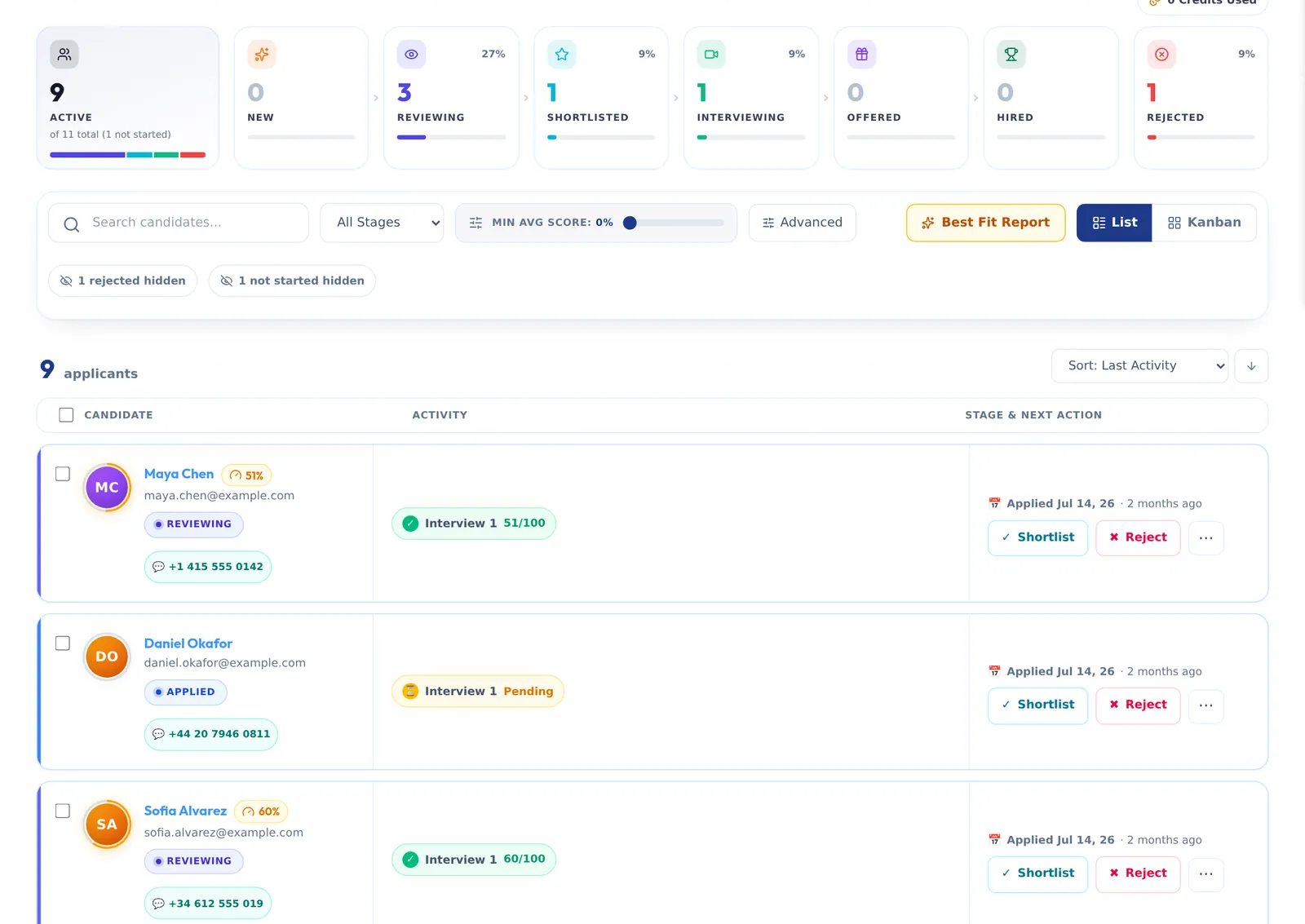The height and width of the screenshot is (924, 1305).
Task: Tick Daniel Okafor's row checkbox
Action: pos(63,643)
